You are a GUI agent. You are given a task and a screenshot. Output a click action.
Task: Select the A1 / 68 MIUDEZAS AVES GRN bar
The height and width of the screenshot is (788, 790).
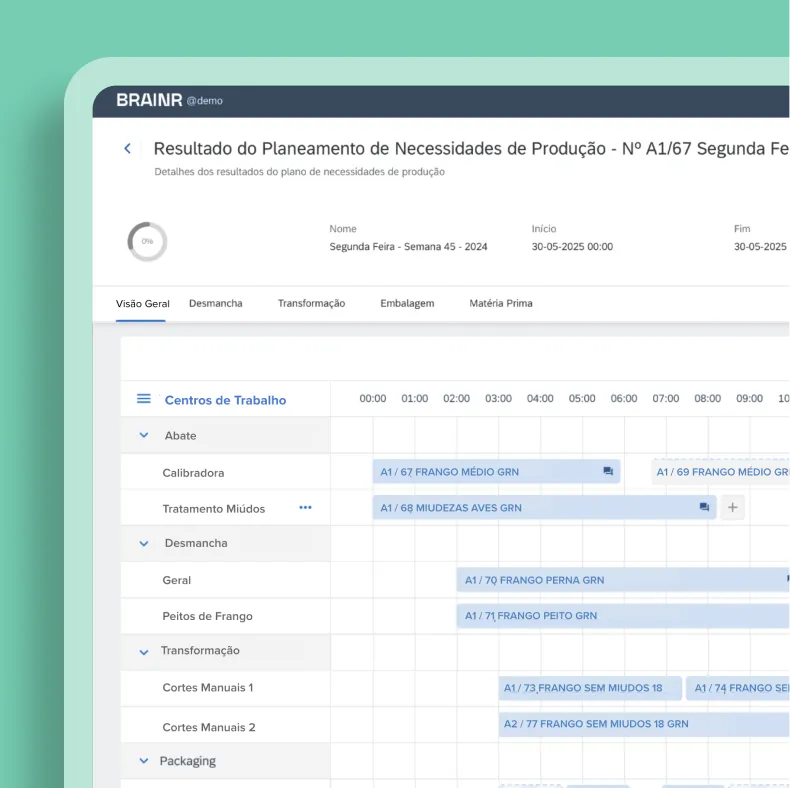pos(544,507)
